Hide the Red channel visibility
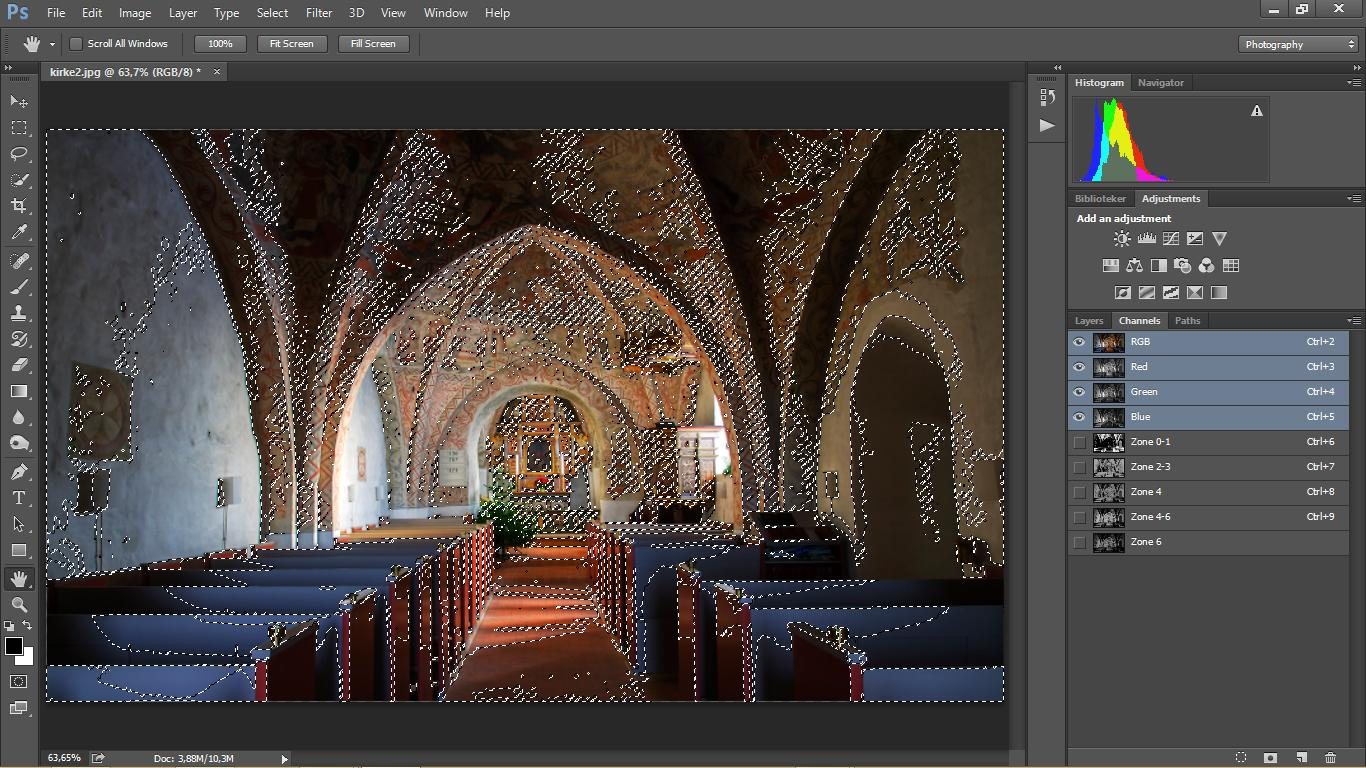1366x768 pixels. coord(1079,367)
